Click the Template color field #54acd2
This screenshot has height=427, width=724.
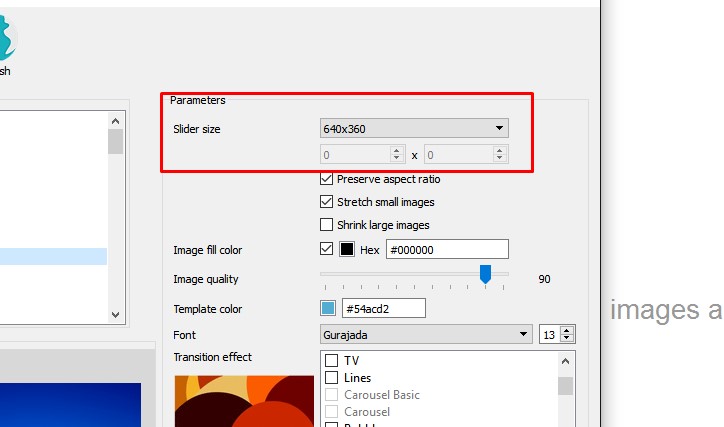click(384, 308)
